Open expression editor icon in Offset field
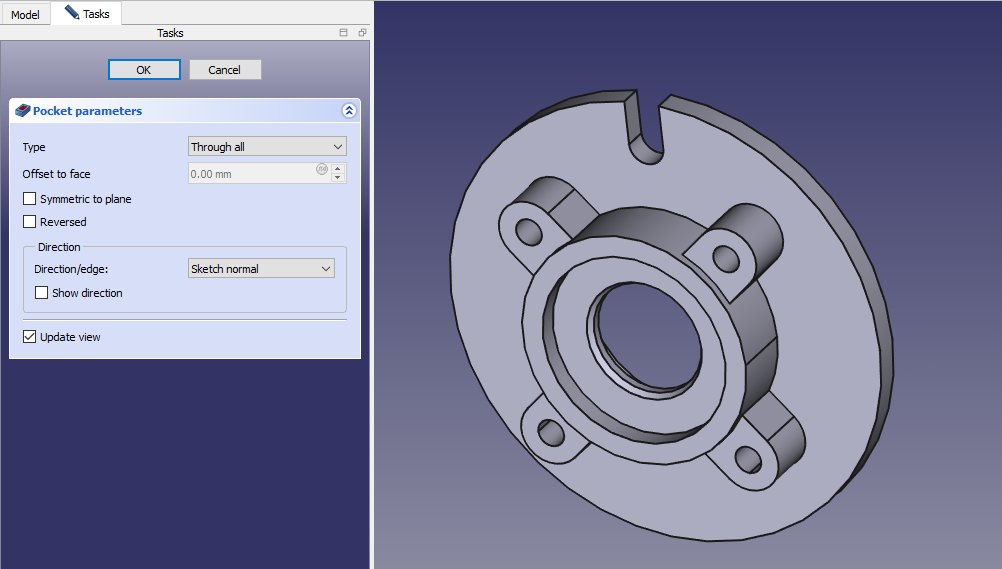Viewport: 1002px width, 569px height. (x=322, y=169)
